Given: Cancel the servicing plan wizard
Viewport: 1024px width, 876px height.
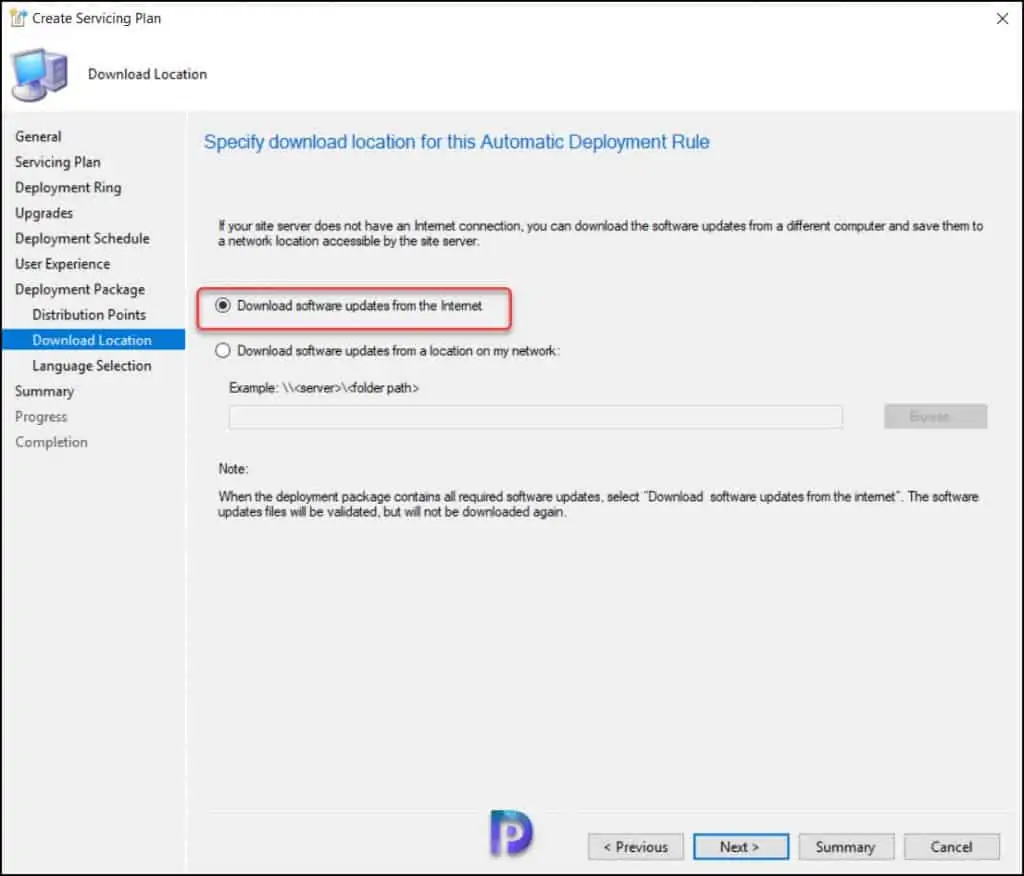Looking at the screenshot, I should click(x=952, y=847).
